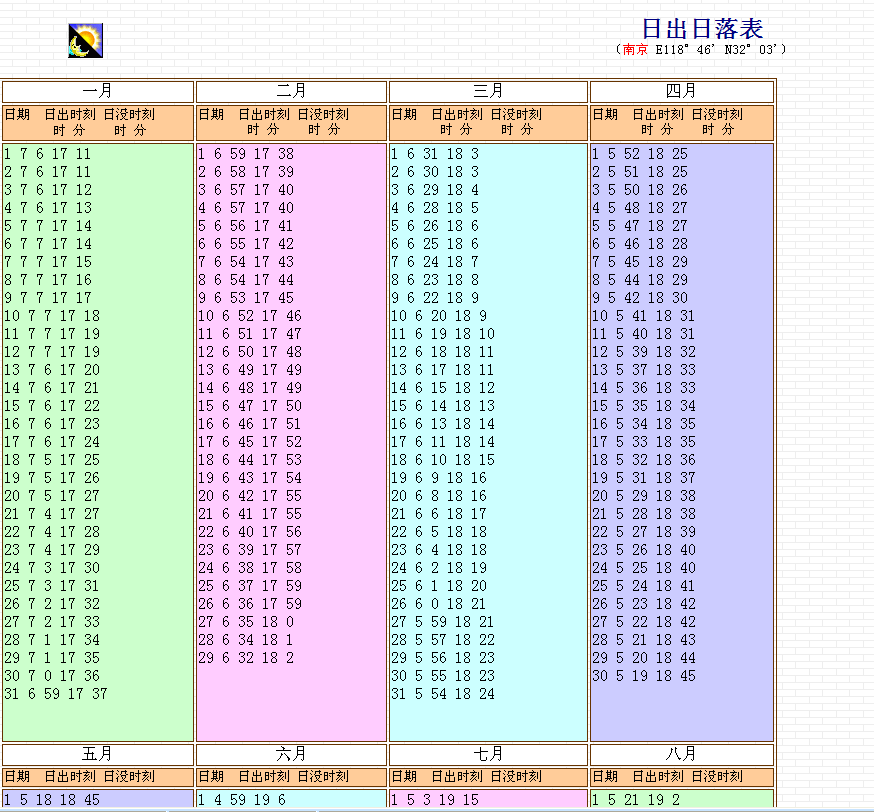Click January row '31 6 59 17 37'

coord(56,694)
